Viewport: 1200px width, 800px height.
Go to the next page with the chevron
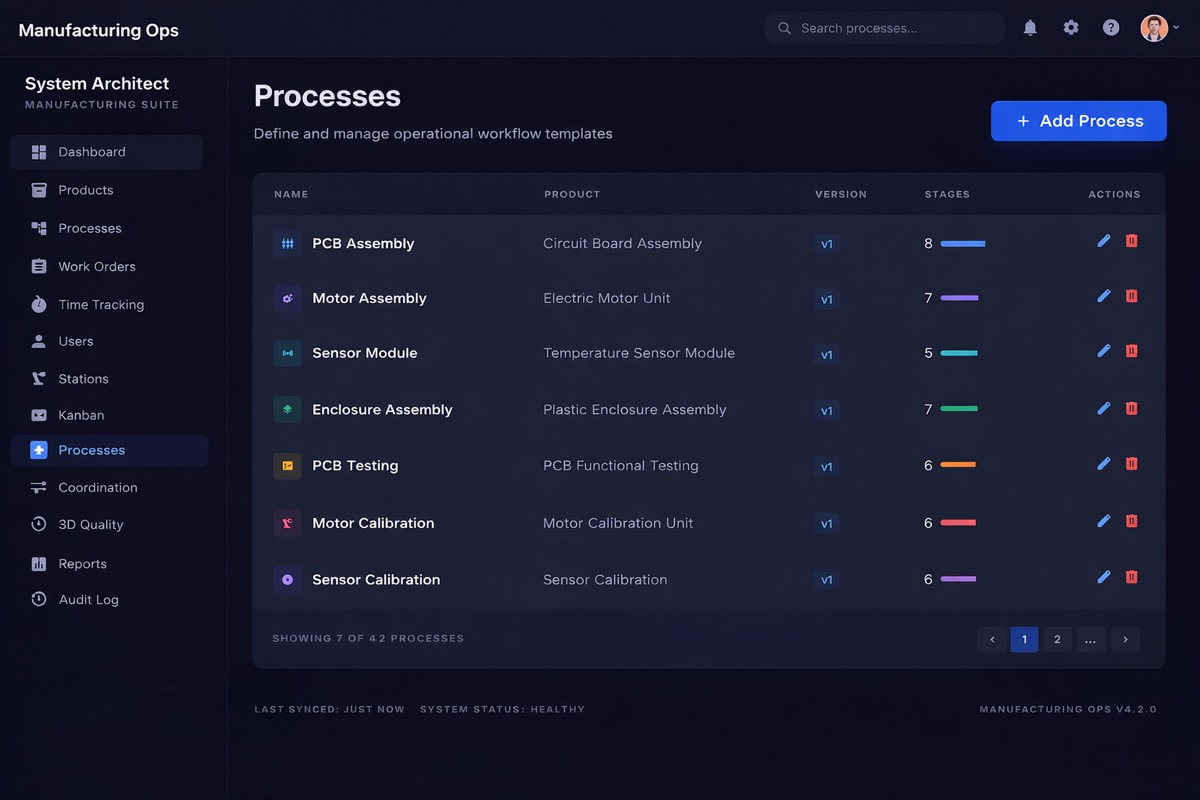1125,639
